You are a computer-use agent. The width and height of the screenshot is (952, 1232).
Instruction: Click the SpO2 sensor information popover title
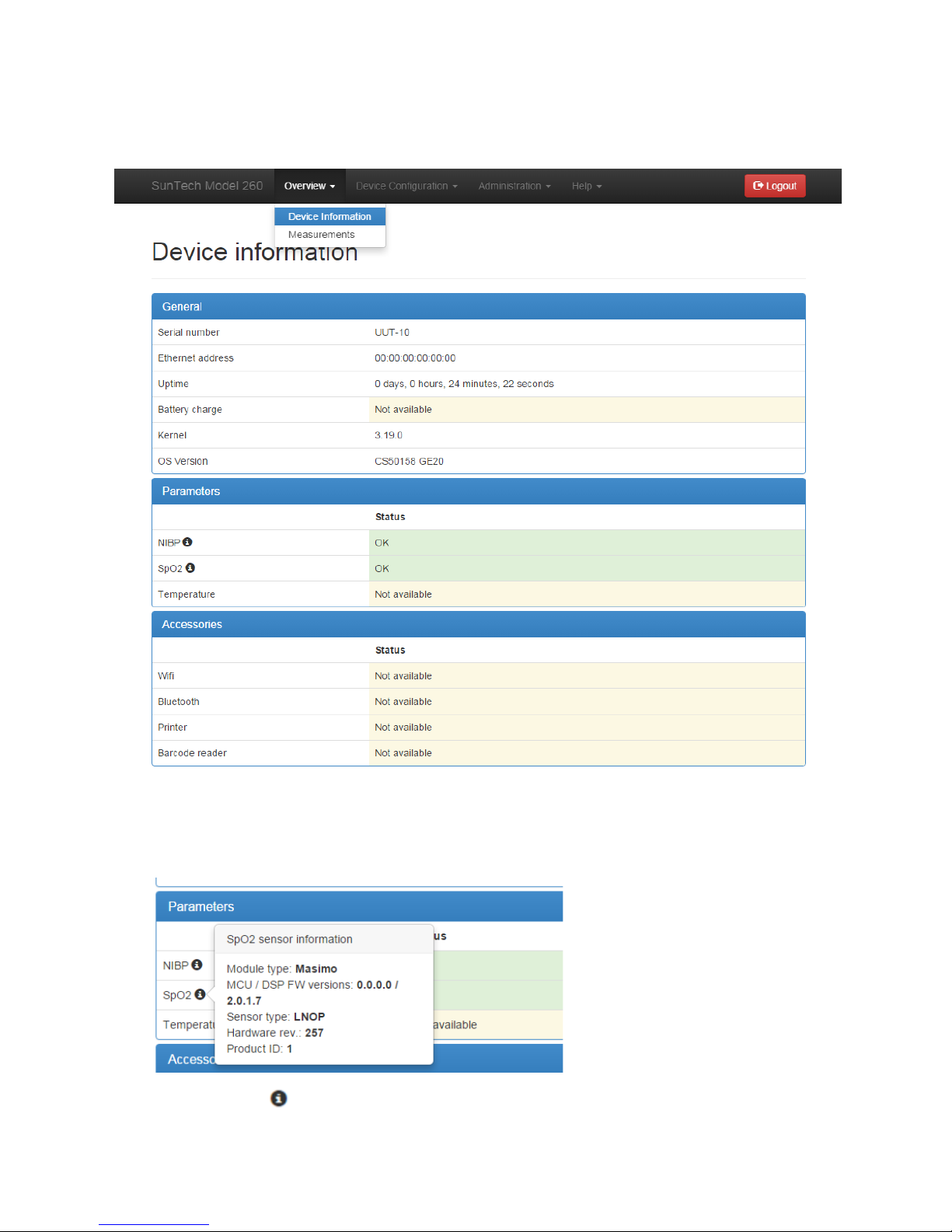tap(289, 939)
